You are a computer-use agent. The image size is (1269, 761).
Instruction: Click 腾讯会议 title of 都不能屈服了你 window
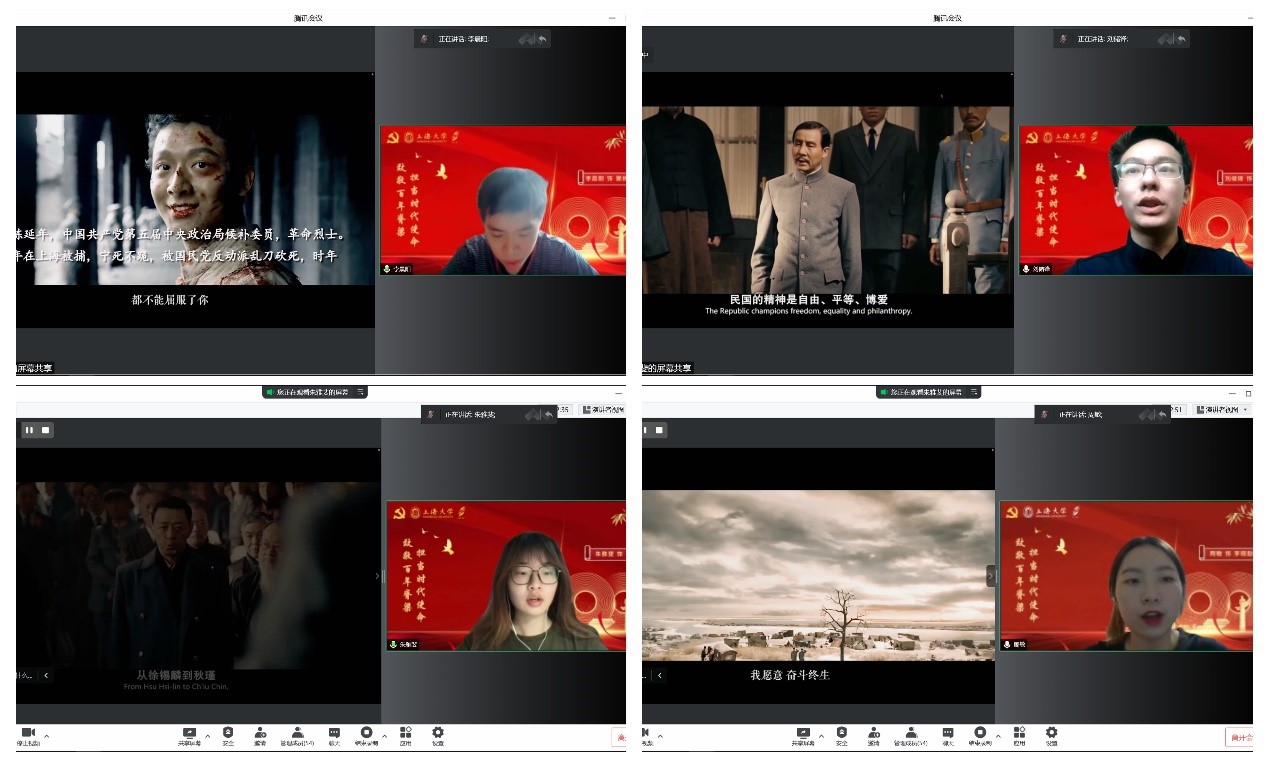point(308,18)
